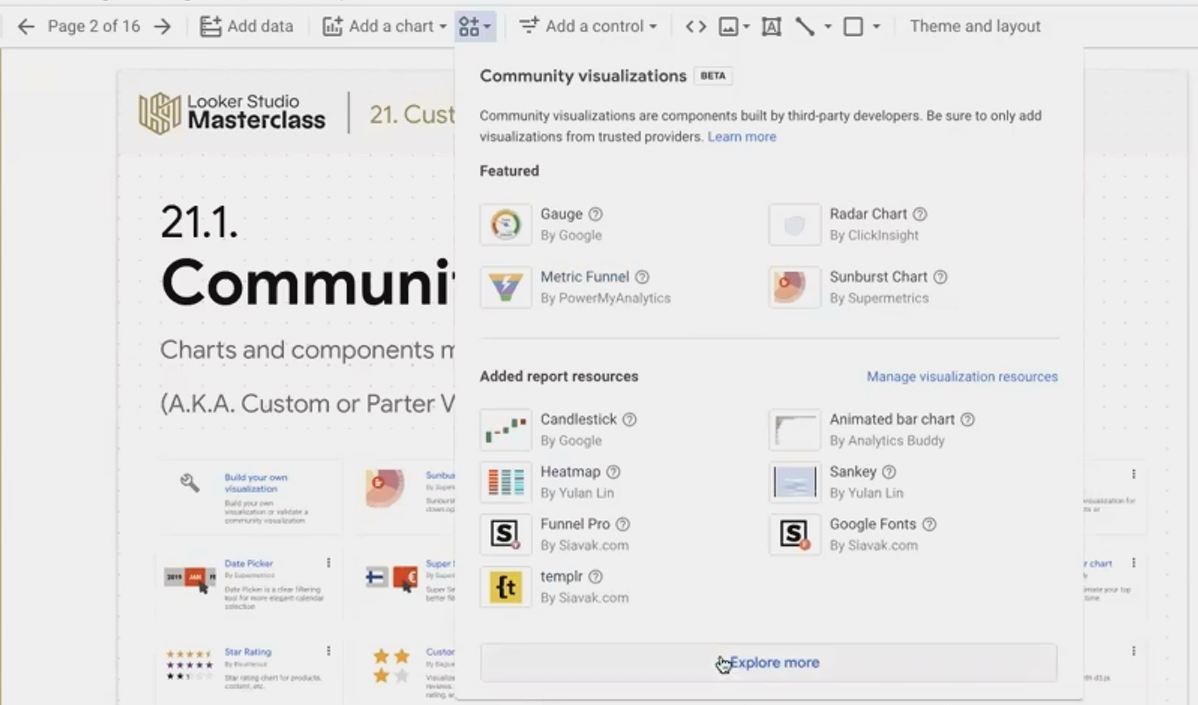Click the insert image icon
Viewport: 1198px width, 705px height.
(x=728, y=27)
